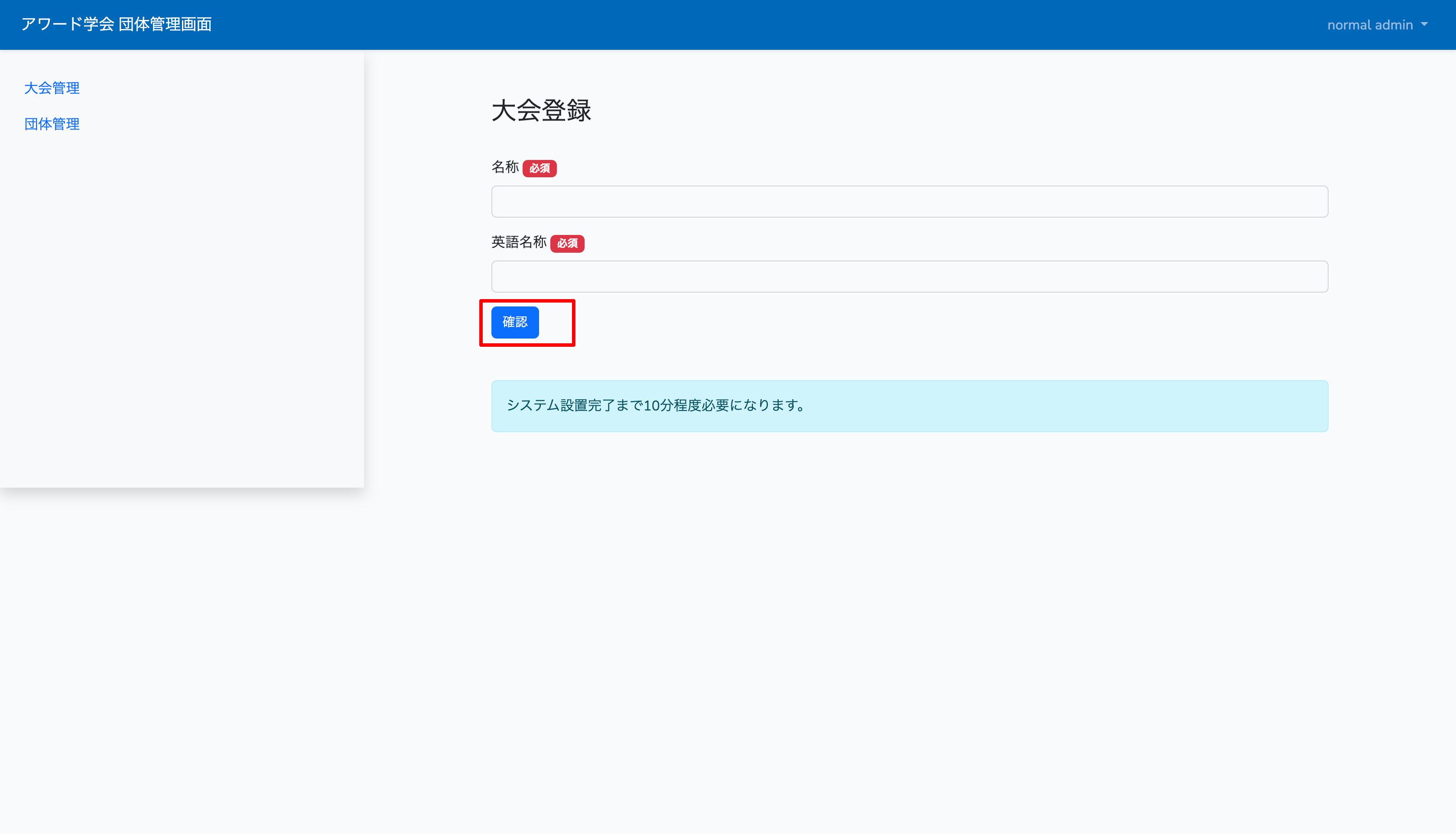Focus the 名称 text input field
The image size is (1456, 834).
pos(909,202)
